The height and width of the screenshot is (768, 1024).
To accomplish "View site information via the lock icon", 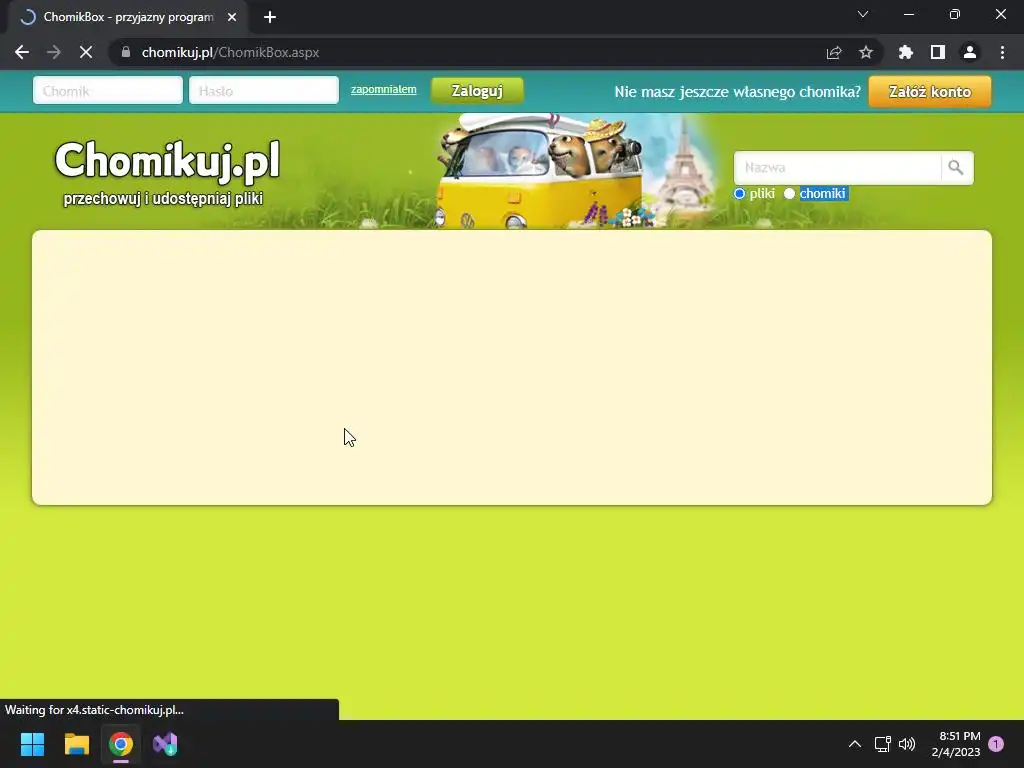I will (126, 52).
